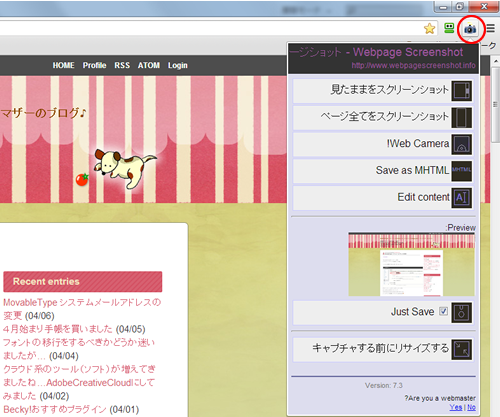
Task: Click the MHTML icon
Action: [x=462, y=171]
